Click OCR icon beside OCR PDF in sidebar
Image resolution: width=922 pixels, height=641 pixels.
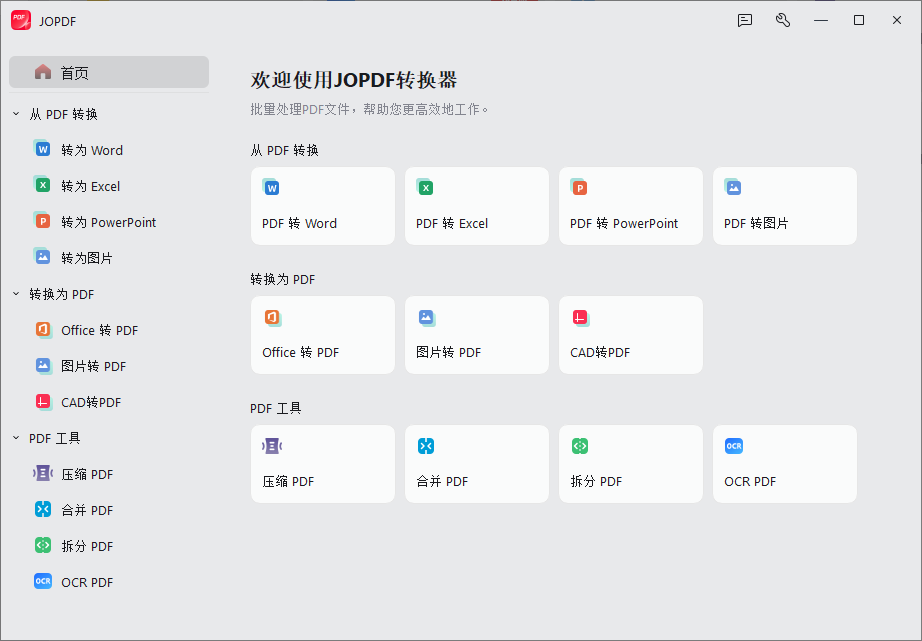tap(42, 581)
